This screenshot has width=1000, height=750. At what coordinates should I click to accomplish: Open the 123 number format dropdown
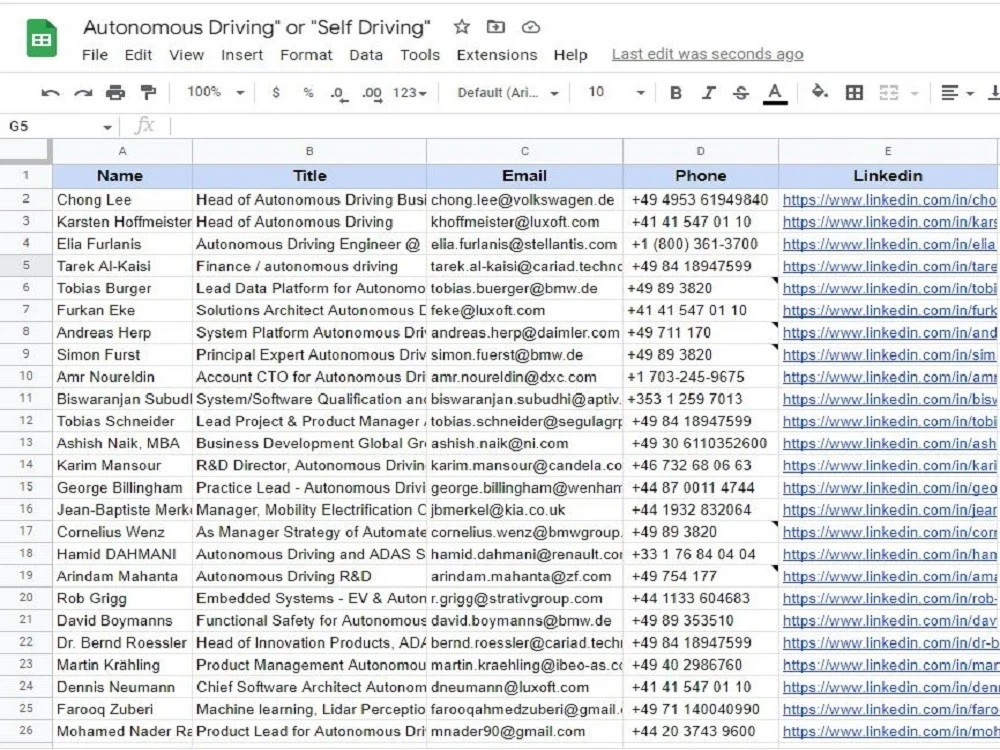click(409, 93)
